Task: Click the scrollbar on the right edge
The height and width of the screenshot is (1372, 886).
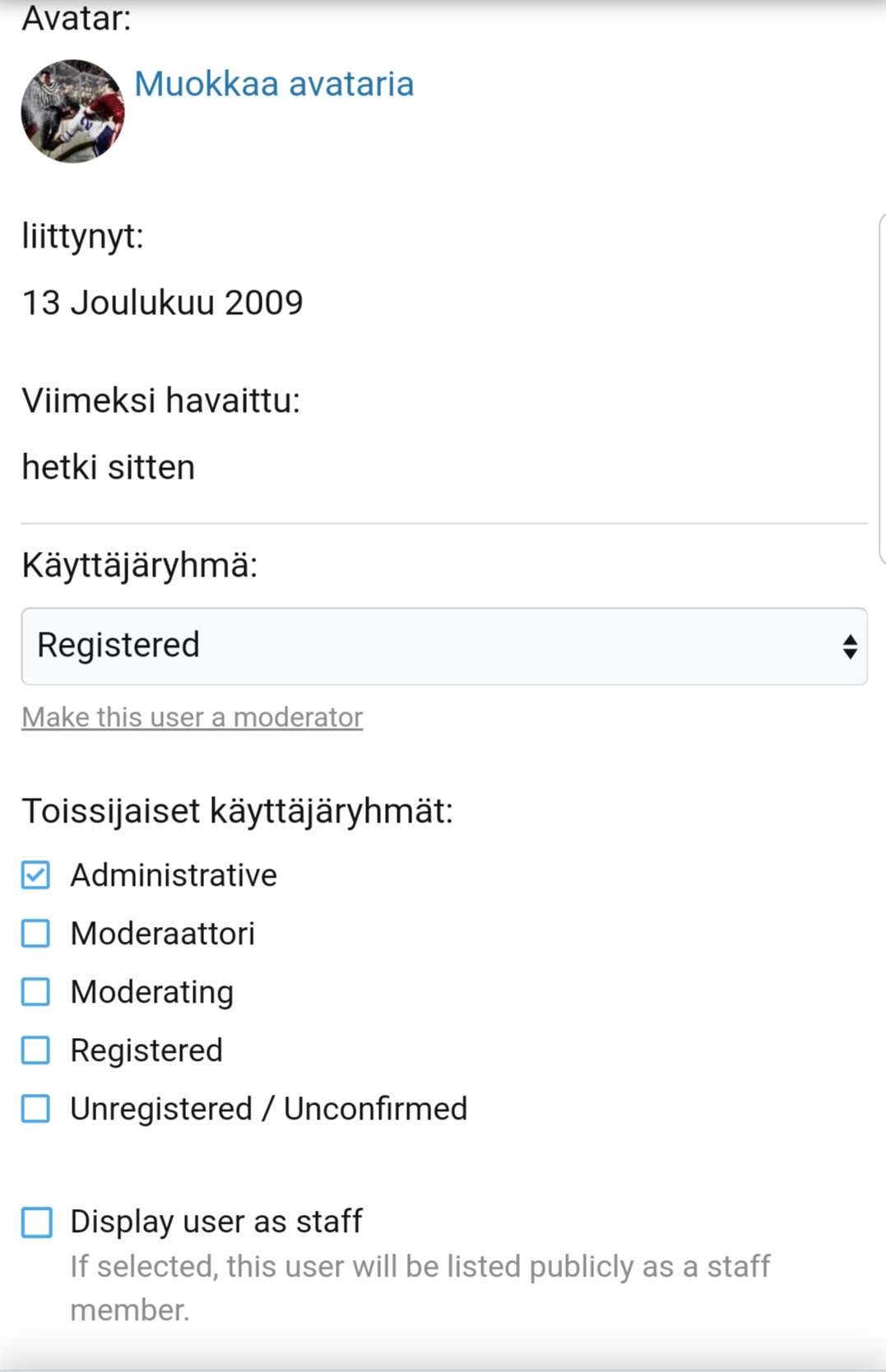Action: [x=882, y=388]
